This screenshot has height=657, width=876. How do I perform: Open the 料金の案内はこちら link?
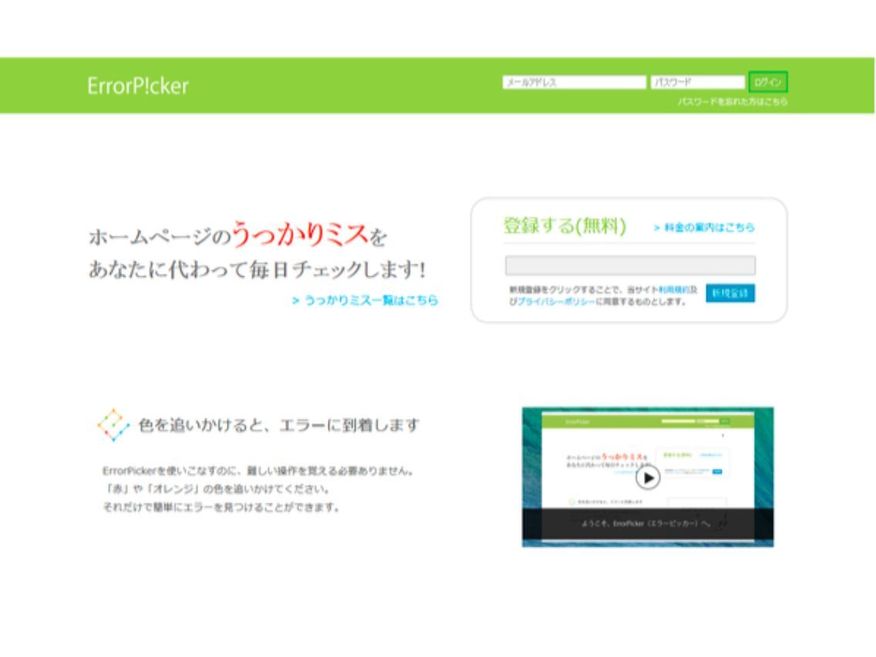click(704, 227)
